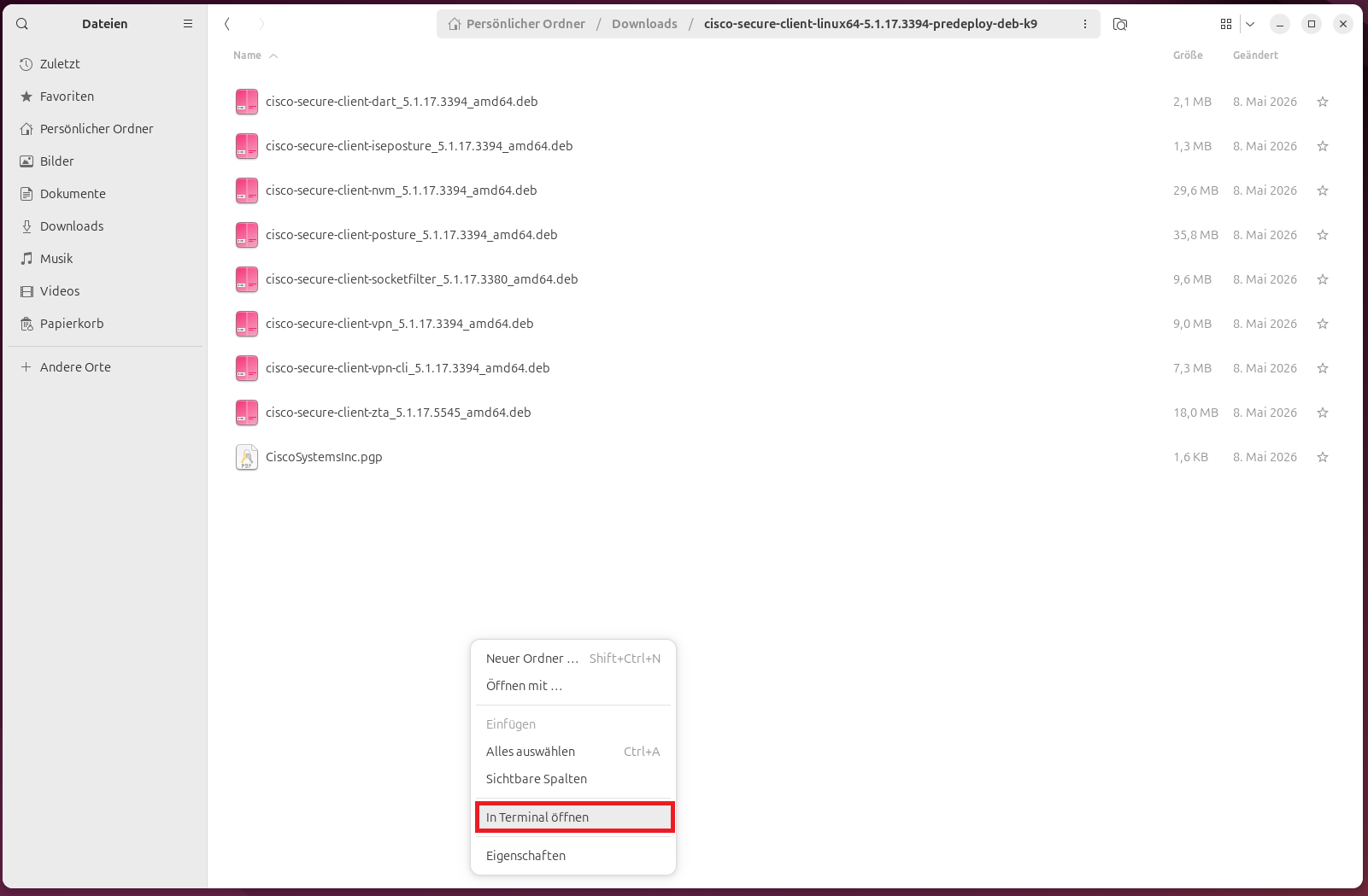This screenshot has height=896, width=1368.
Task: Open Bilder folder in sidebar
Action: 106,161
